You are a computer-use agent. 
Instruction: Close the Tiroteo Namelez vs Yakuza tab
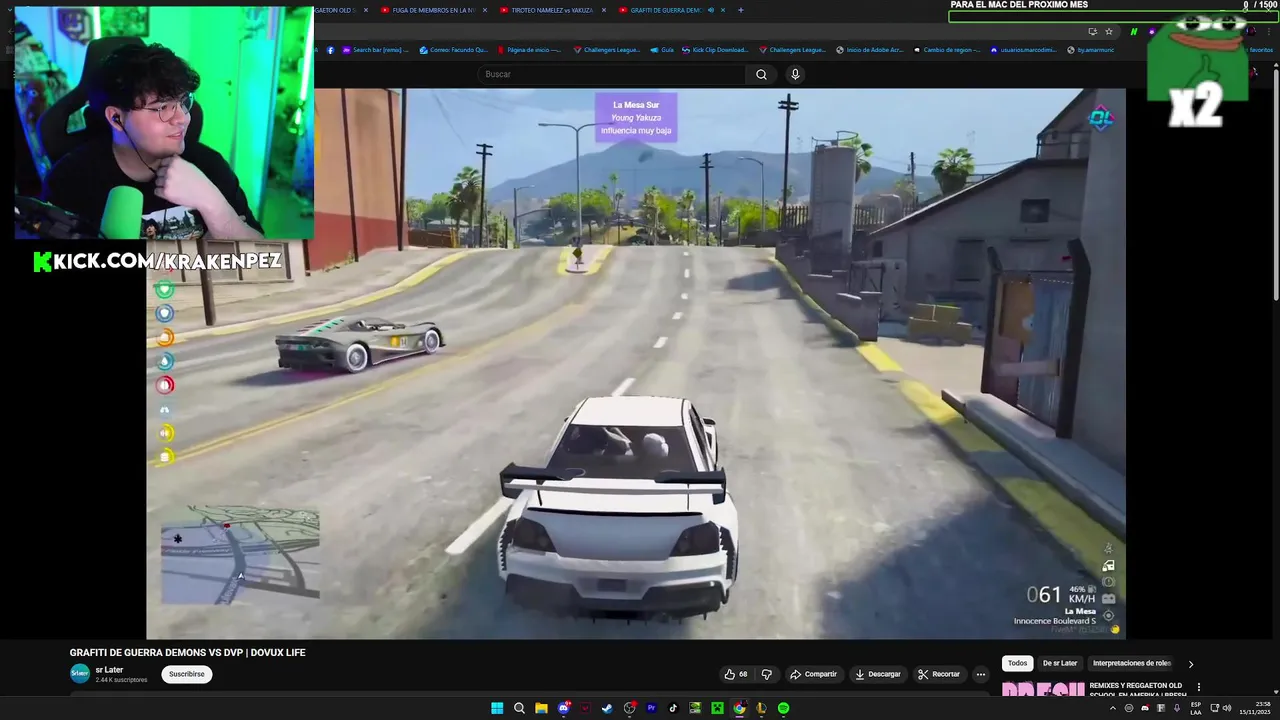tap(604, 10)
